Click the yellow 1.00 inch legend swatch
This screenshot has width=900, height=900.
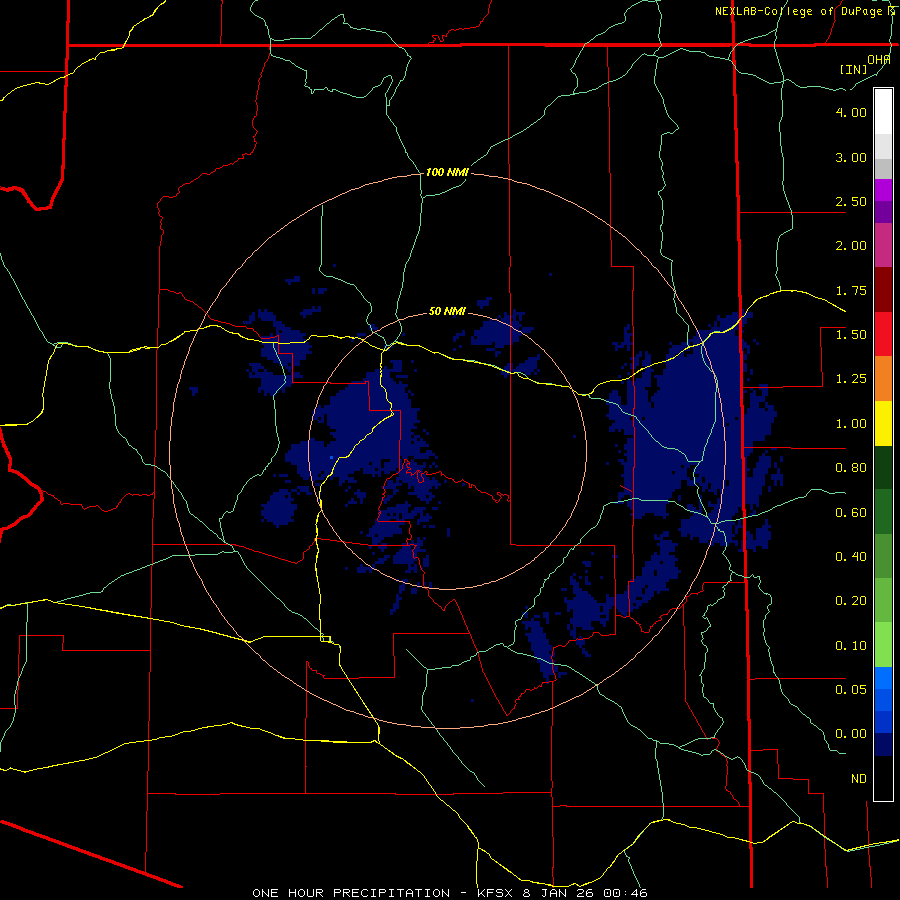coord(883,423)
